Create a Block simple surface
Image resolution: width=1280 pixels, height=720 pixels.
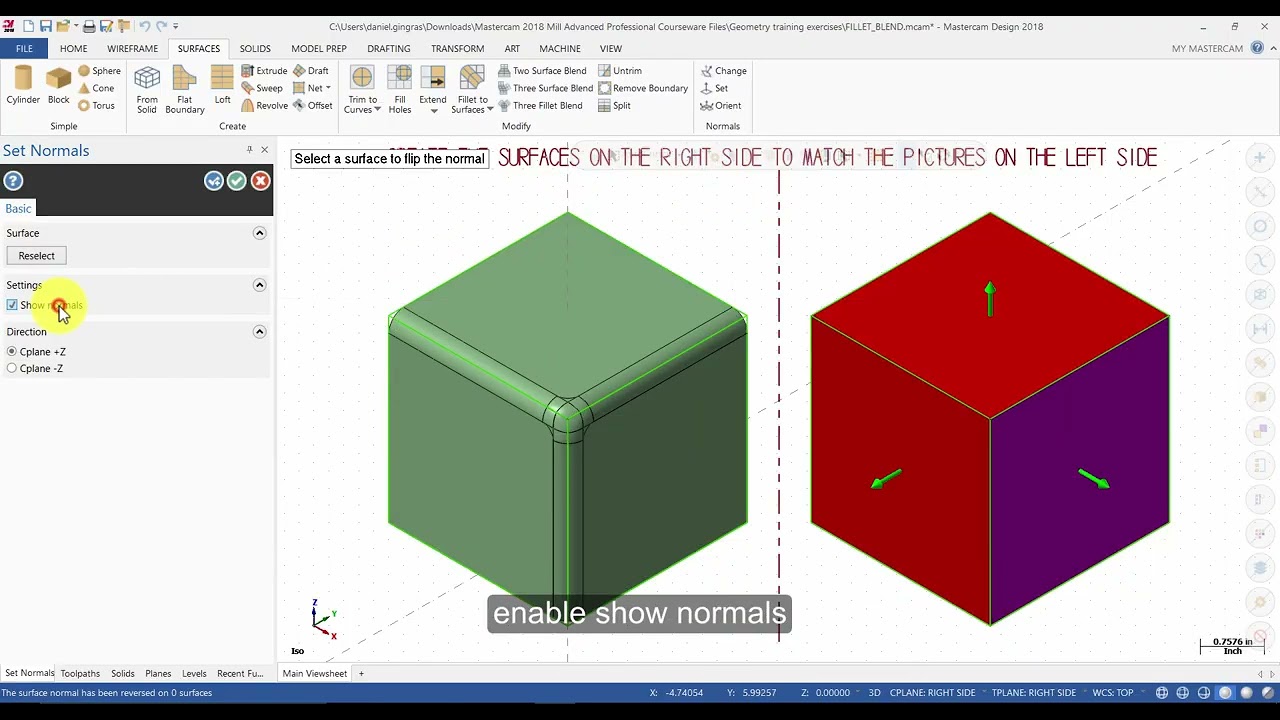pyautogui.click(x=59, y=85)
